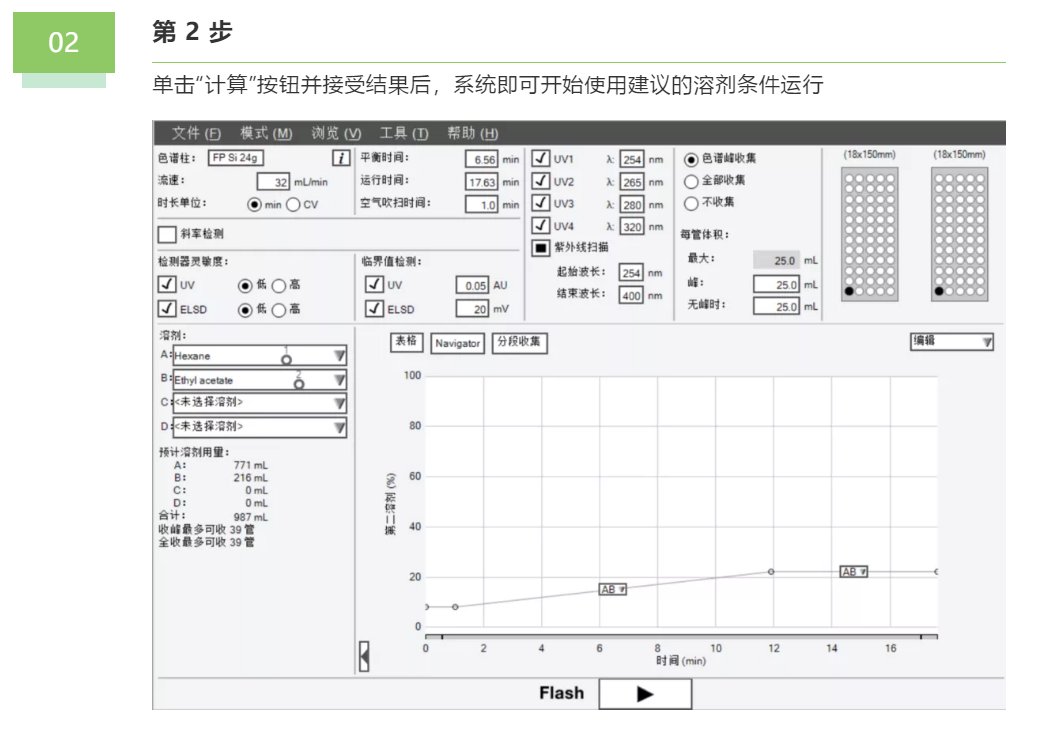Uncheck the UV1 wavelength checkbox
This screenshot has height=738, width=1054.
540,158
